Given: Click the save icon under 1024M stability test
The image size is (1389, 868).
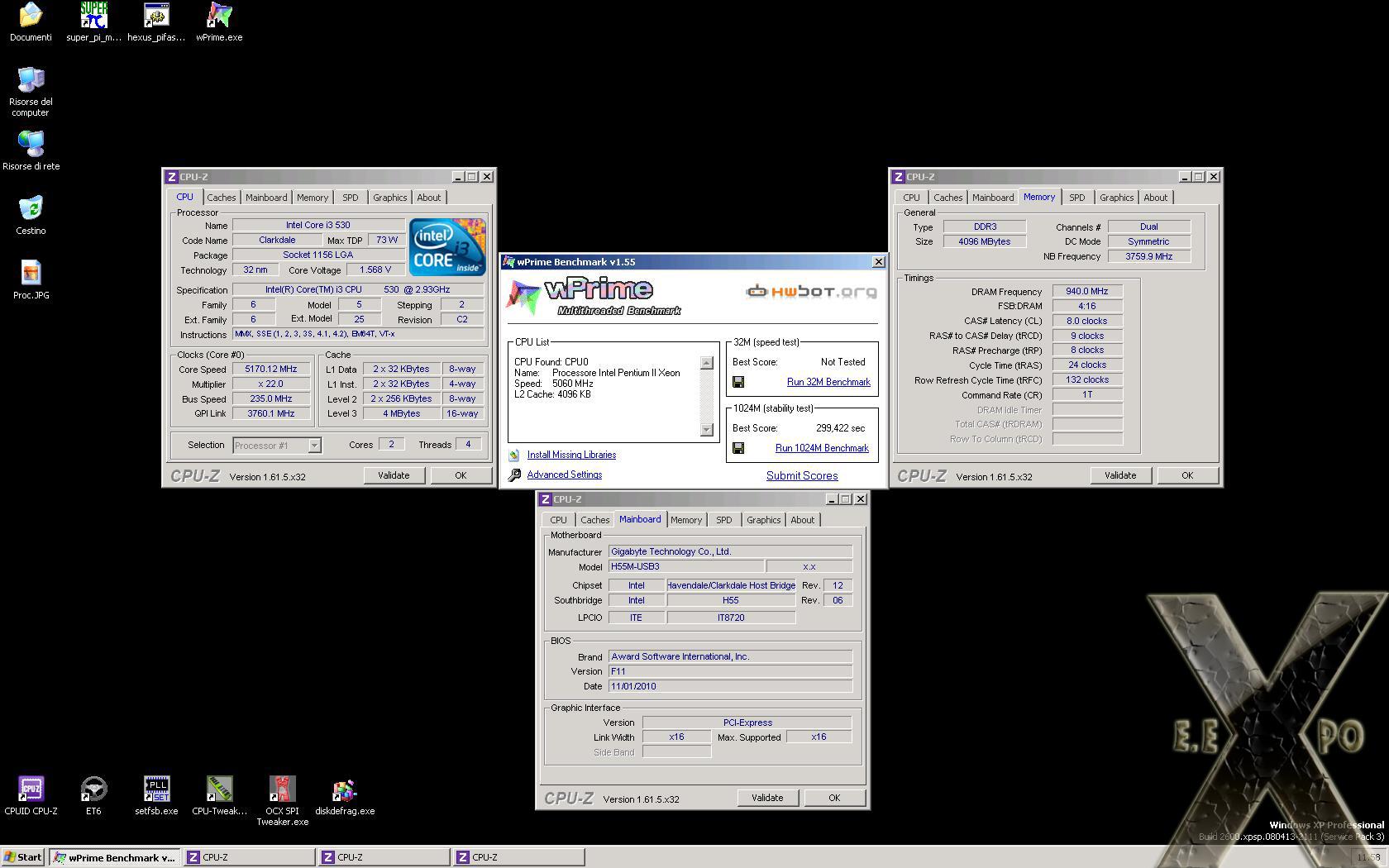Looking at the screenshot, I should (738, 448).
